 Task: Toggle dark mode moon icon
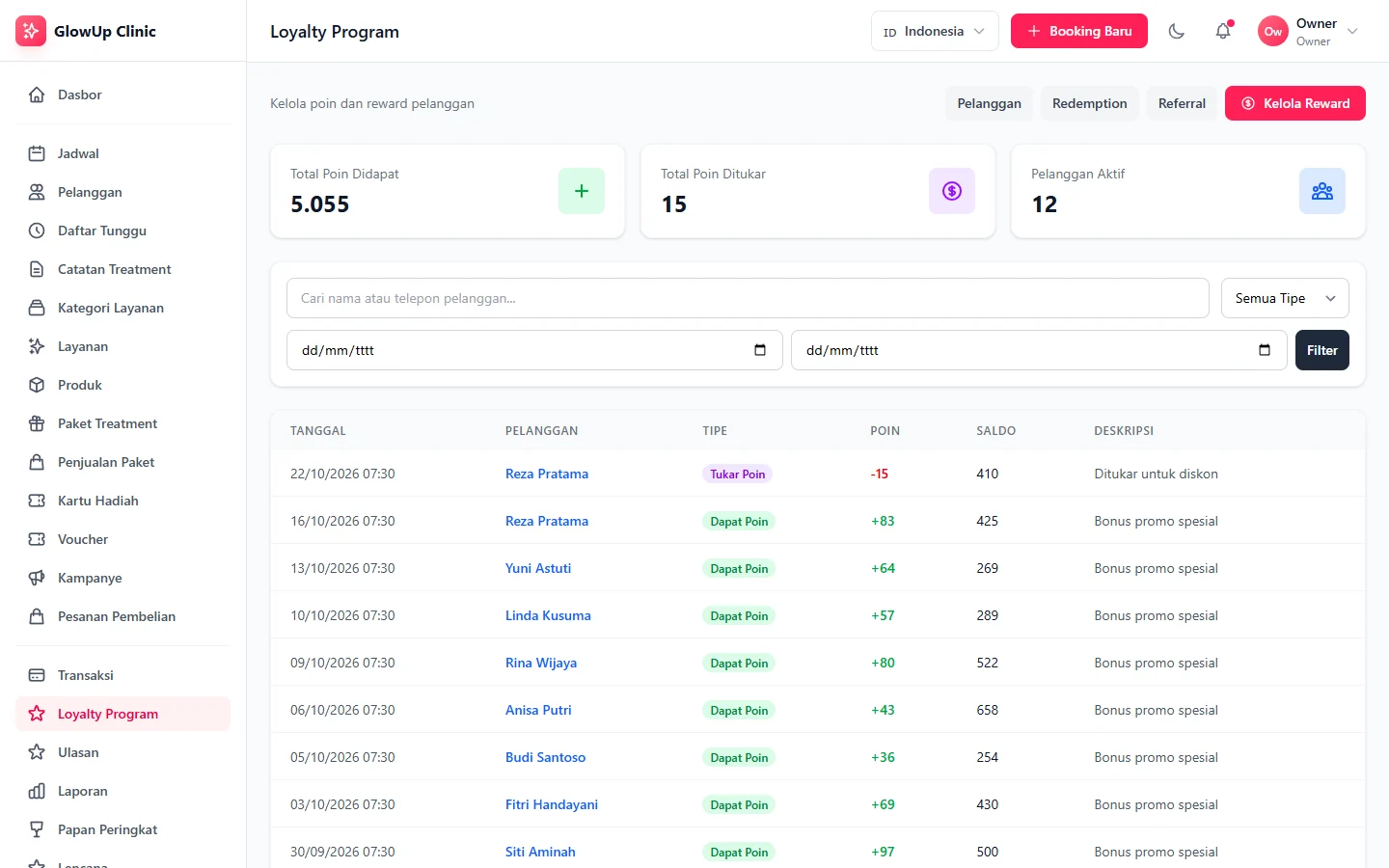coord(1177,31)
